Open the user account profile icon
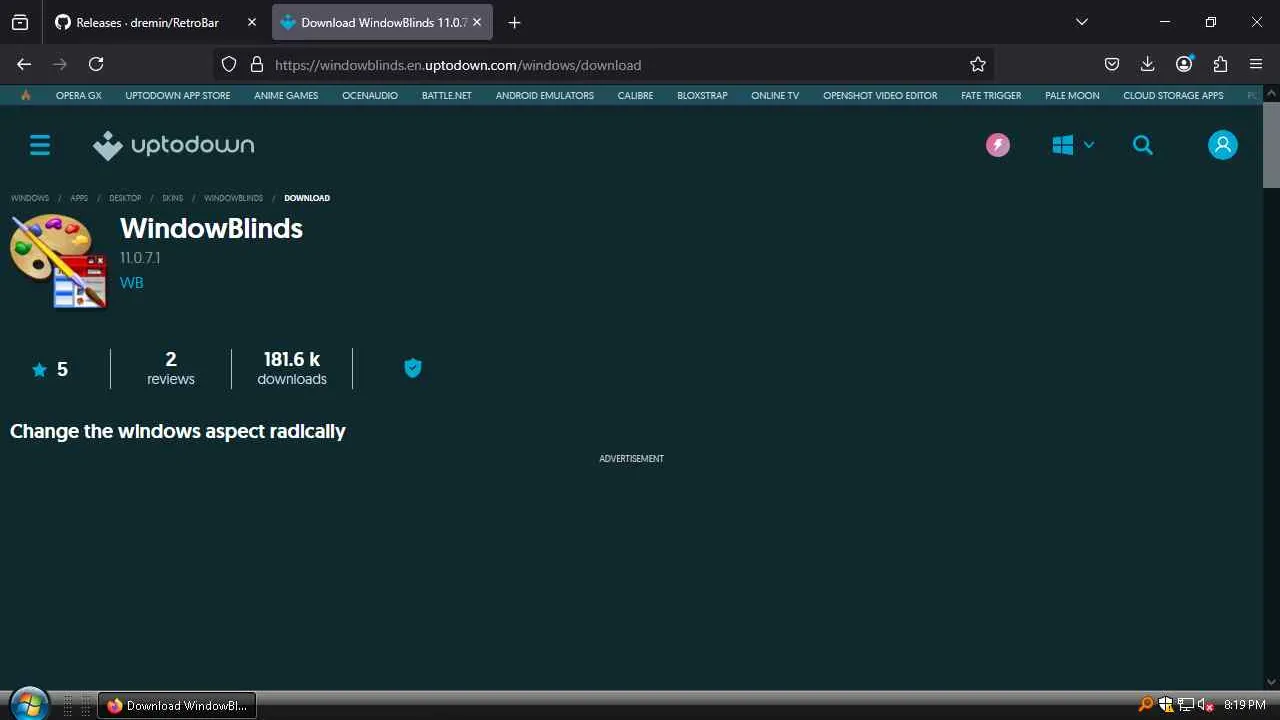1280x720 pixels. pyautogui.click(x=1222, y=145)
